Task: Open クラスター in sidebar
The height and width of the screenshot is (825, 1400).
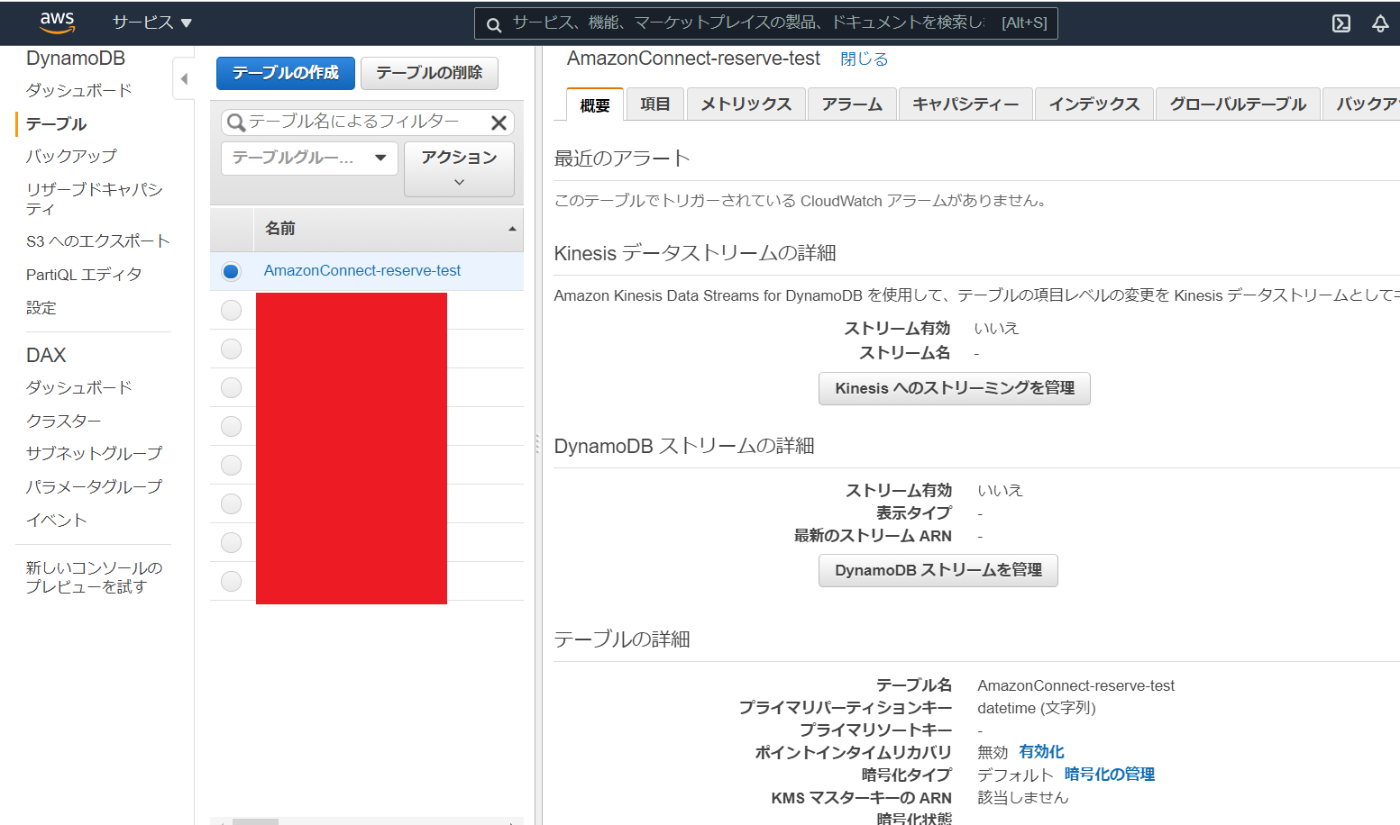Action: click(63, 421)
